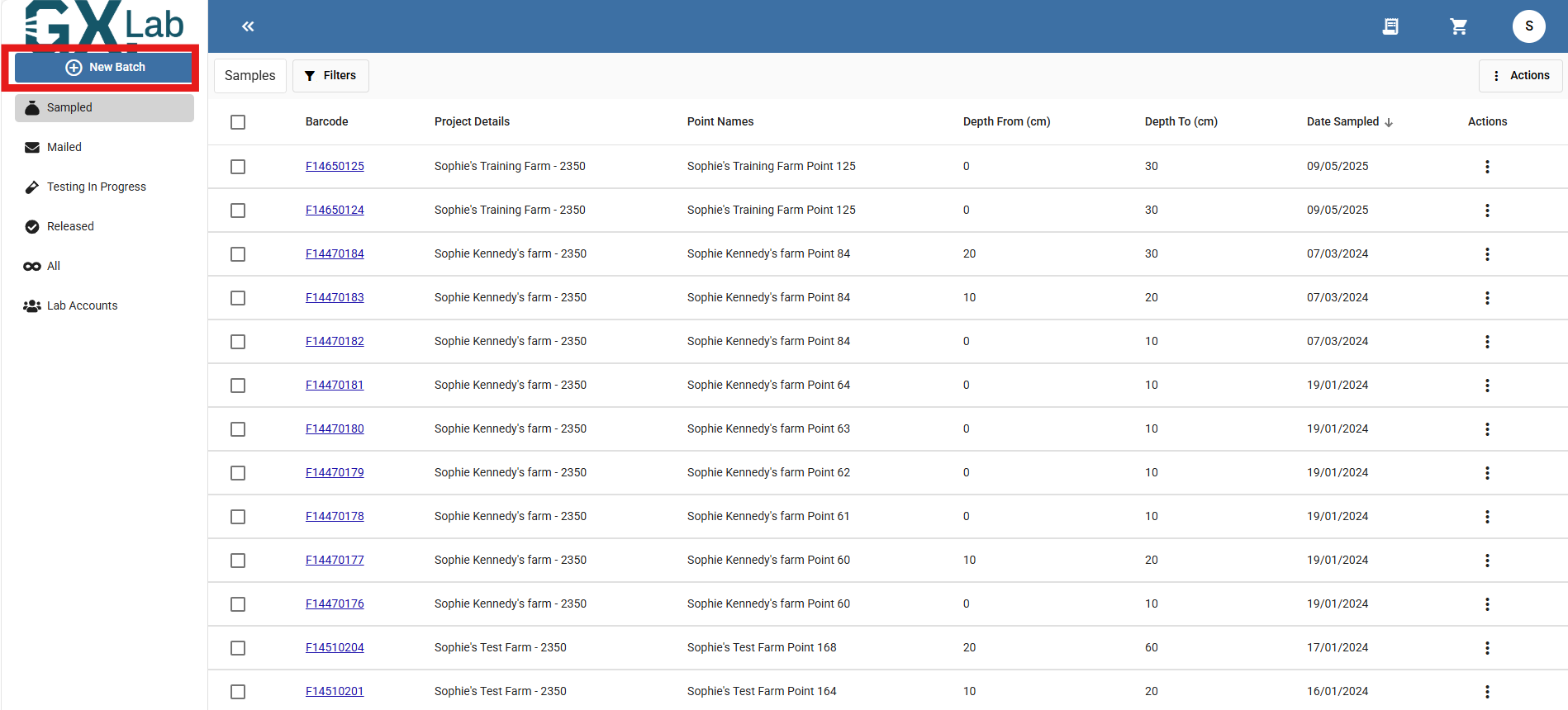Click the New Batch button

click(x=104, y=67)
